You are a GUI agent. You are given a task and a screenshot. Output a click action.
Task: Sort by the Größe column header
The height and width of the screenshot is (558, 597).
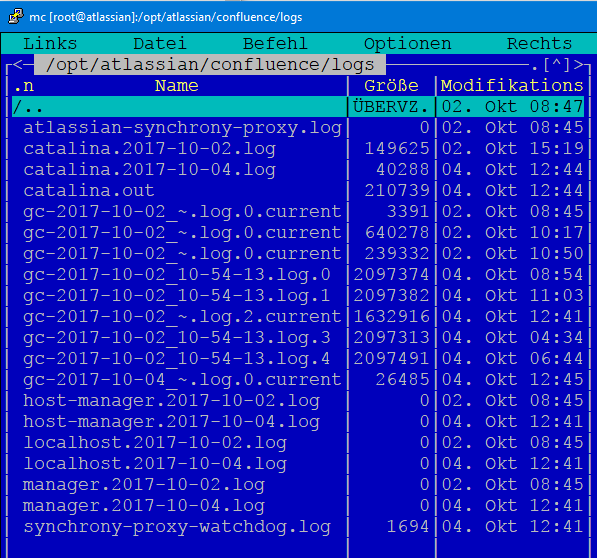point(391,86)
